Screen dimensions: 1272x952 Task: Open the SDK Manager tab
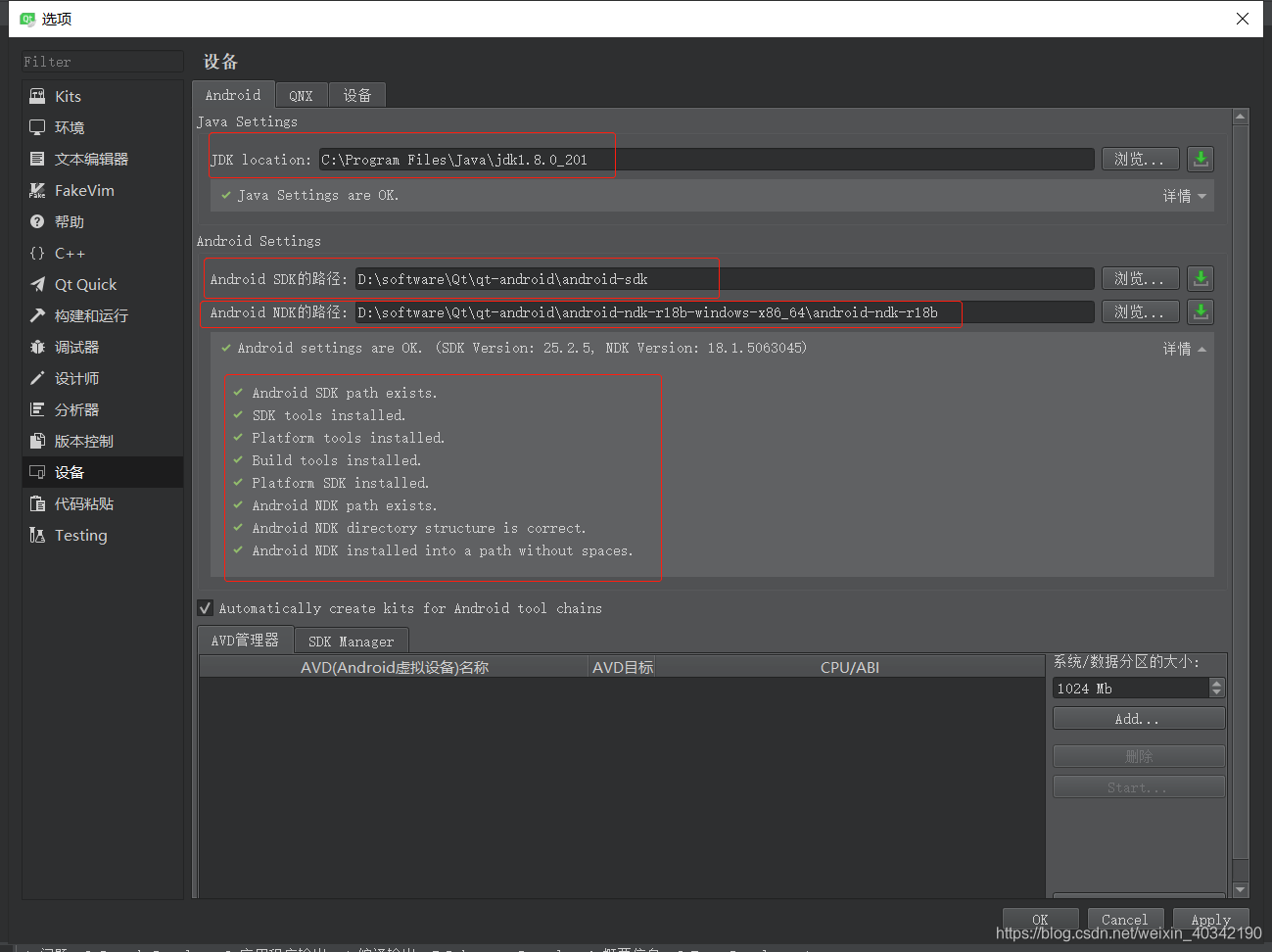point(352,642)
